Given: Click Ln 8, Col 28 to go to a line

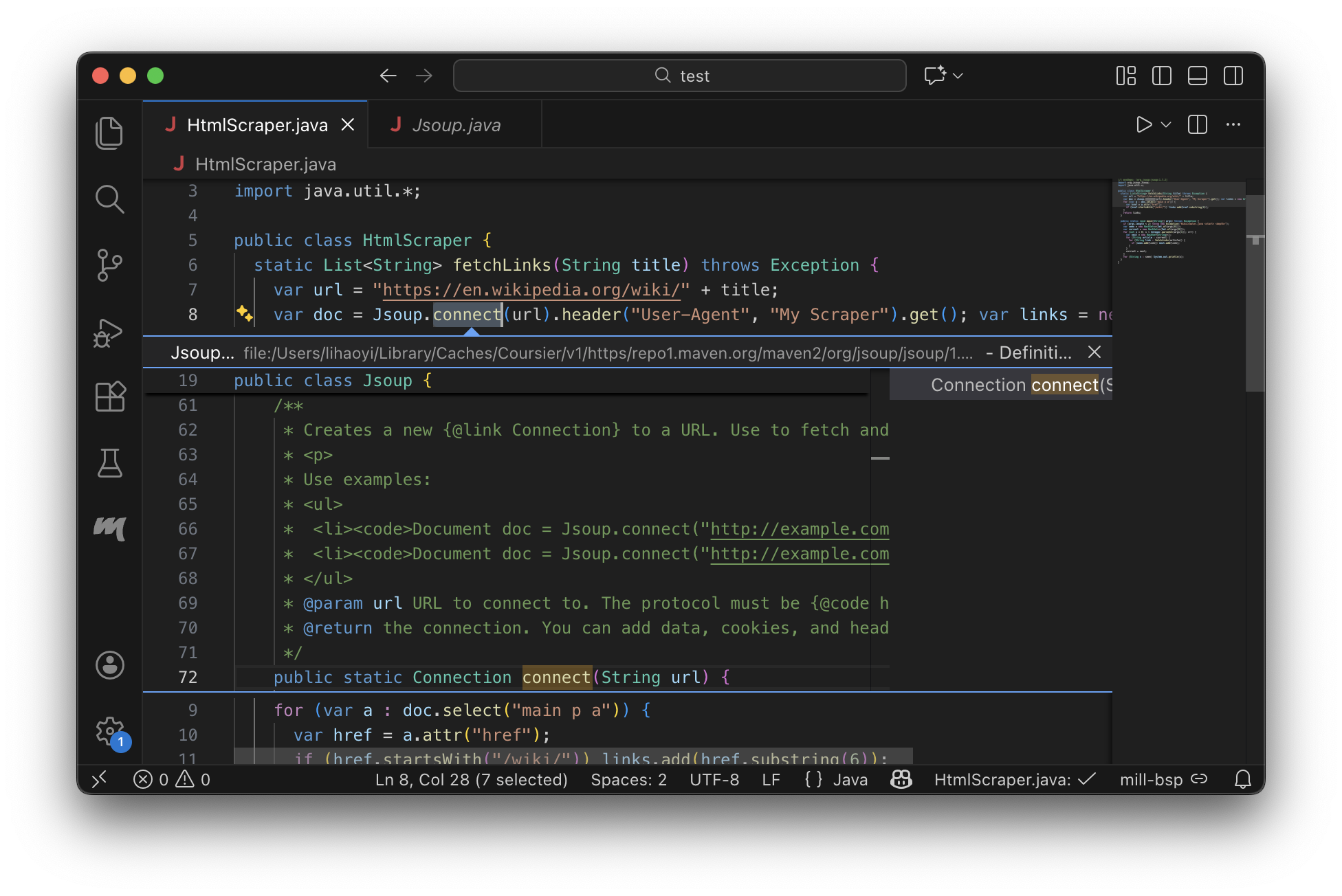Looking at the screenshot, I should coord(472,779).
